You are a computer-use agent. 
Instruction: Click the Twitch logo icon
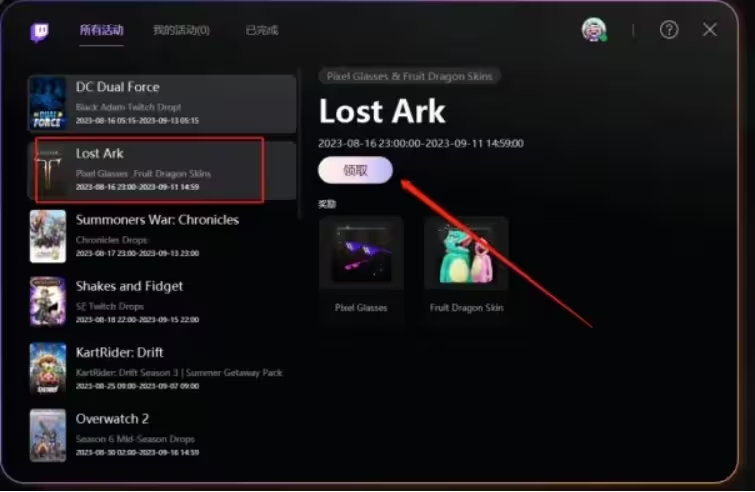pyautogui.click(x=39, y=32)
